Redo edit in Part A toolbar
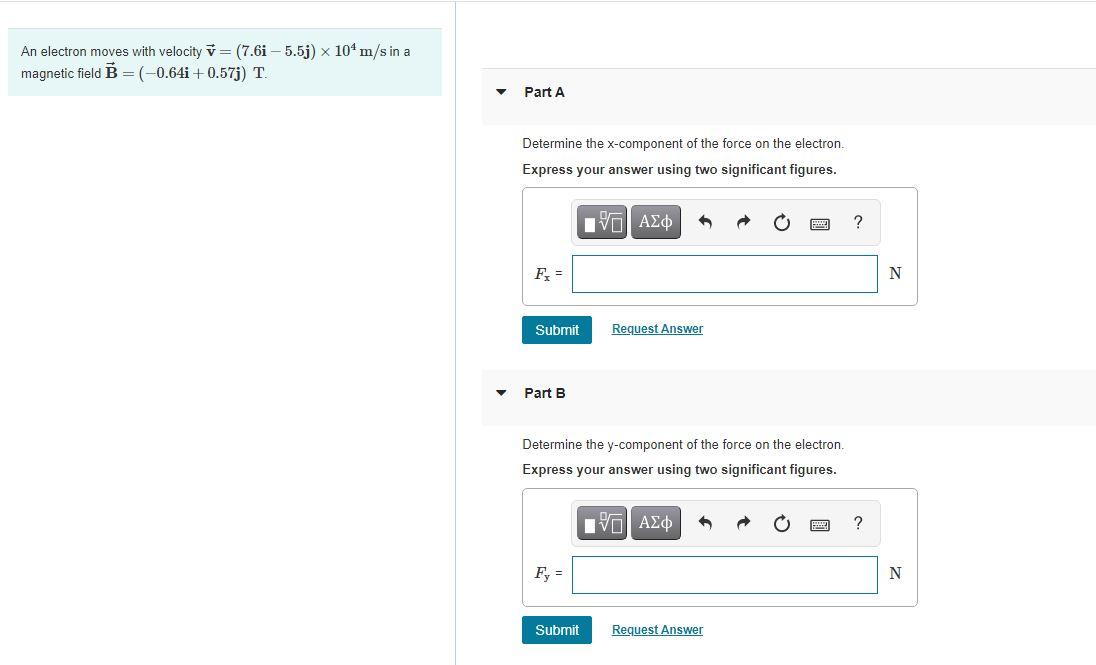The width and height of the screenshot is (1096, 665). 744,222
